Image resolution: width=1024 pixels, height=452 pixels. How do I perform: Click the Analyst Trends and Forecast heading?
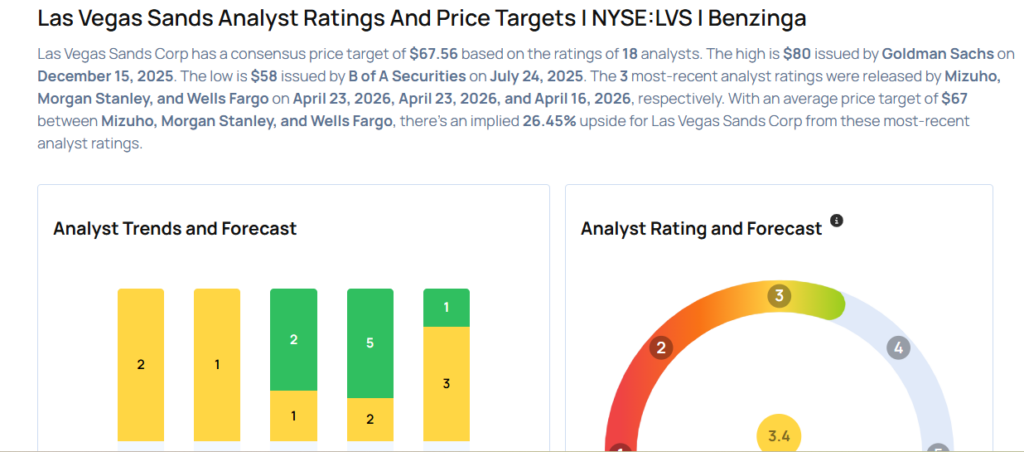pyautogui.click(x=175, y=228)
